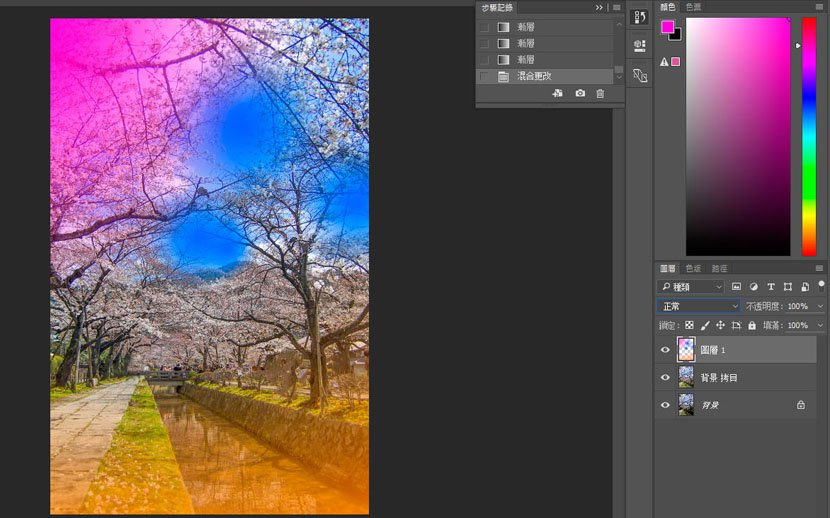Create a new snapshot with camera icon

pyautogui.click(x=580, y=93)
